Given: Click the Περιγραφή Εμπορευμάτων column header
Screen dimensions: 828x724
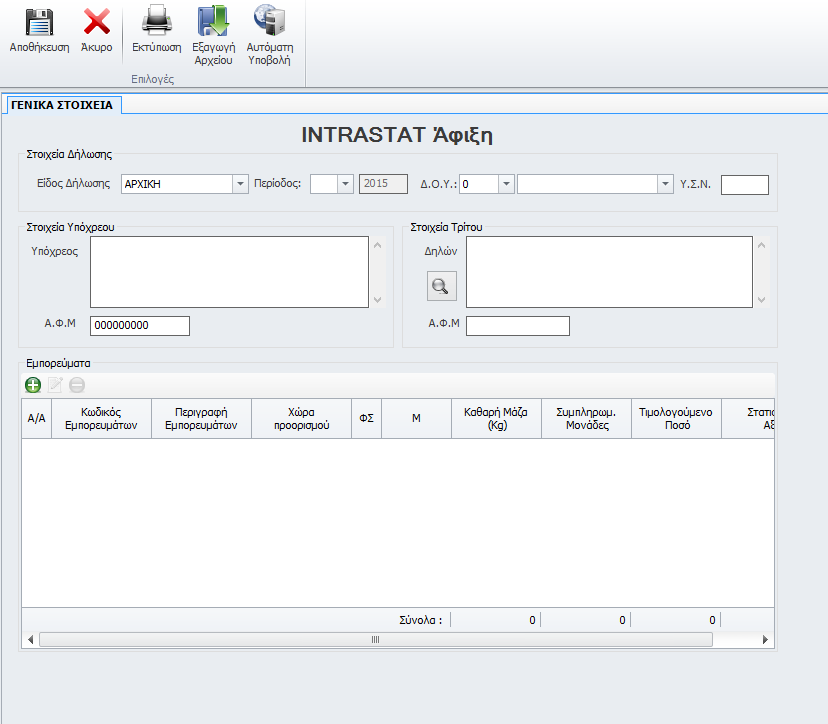Looking at the screenshot, I should click(x=201, y=418).
